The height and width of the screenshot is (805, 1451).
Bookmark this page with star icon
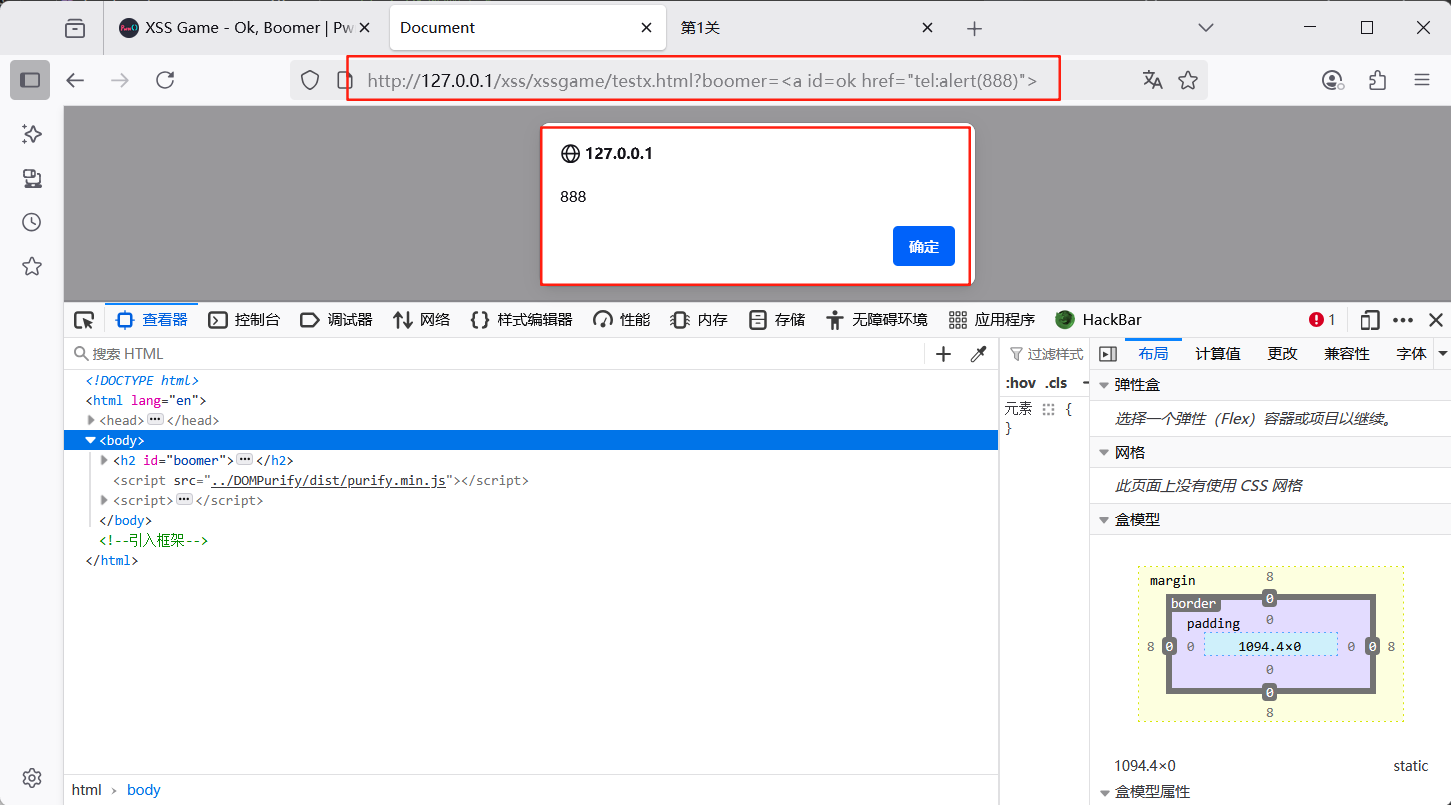(1188, 80)
